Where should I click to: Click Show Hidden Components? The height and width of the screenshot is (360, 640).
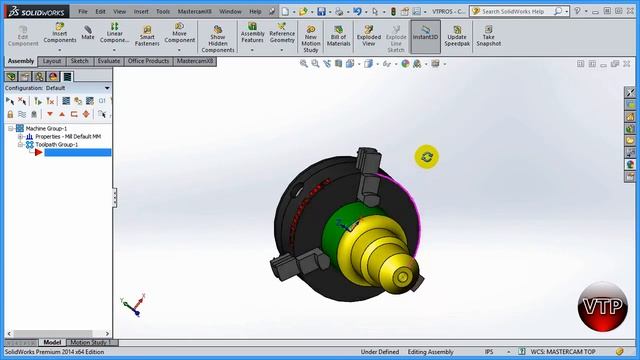tap(218, 39)
